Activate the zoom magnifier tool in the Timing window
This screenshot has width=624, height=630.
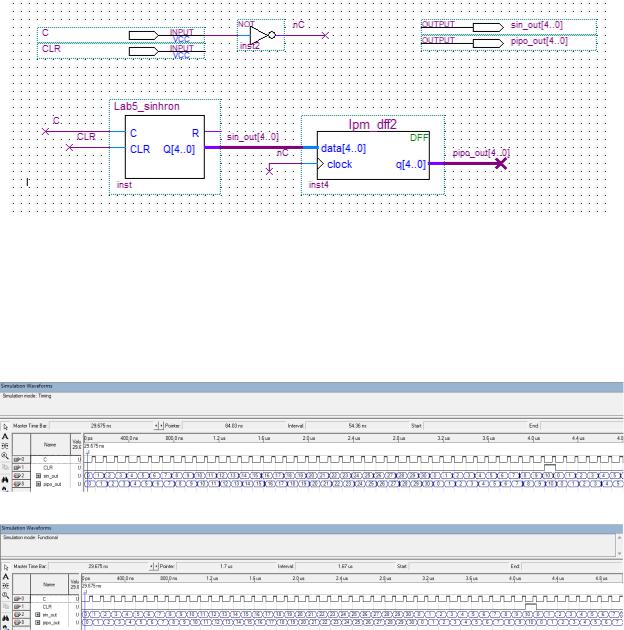pos(5,456)
